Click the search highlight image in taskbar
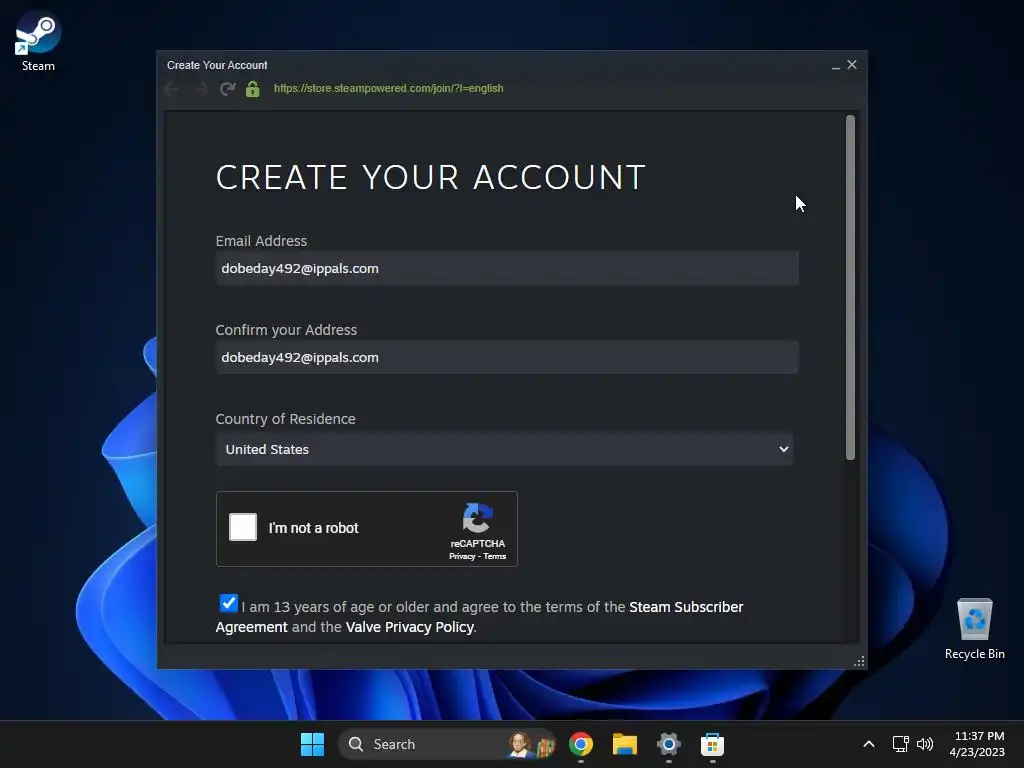Image resolution: width=1024 pixels, height=768 pixels. [x=531, y=744]
